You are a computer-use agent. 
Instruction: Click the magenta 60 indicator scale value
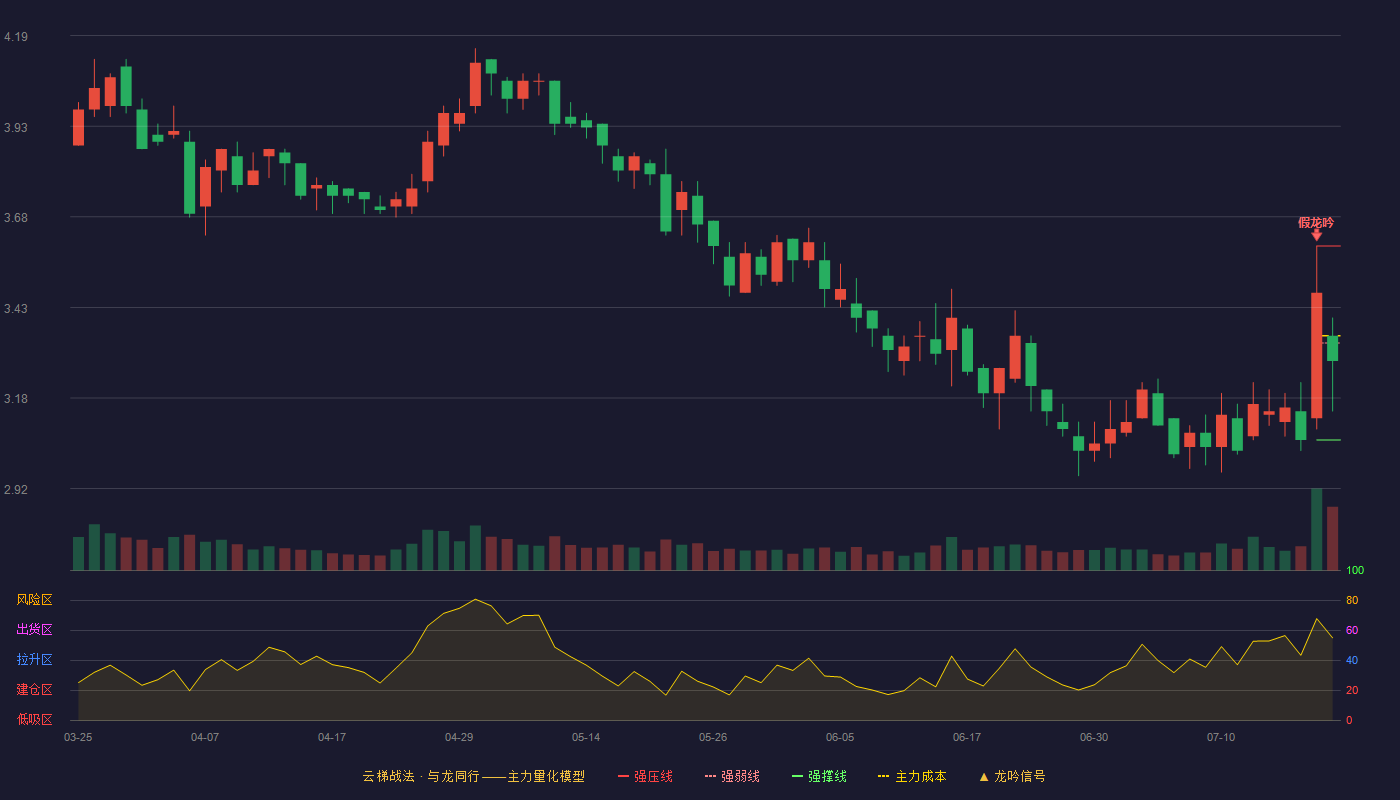tap(1352, 630)
